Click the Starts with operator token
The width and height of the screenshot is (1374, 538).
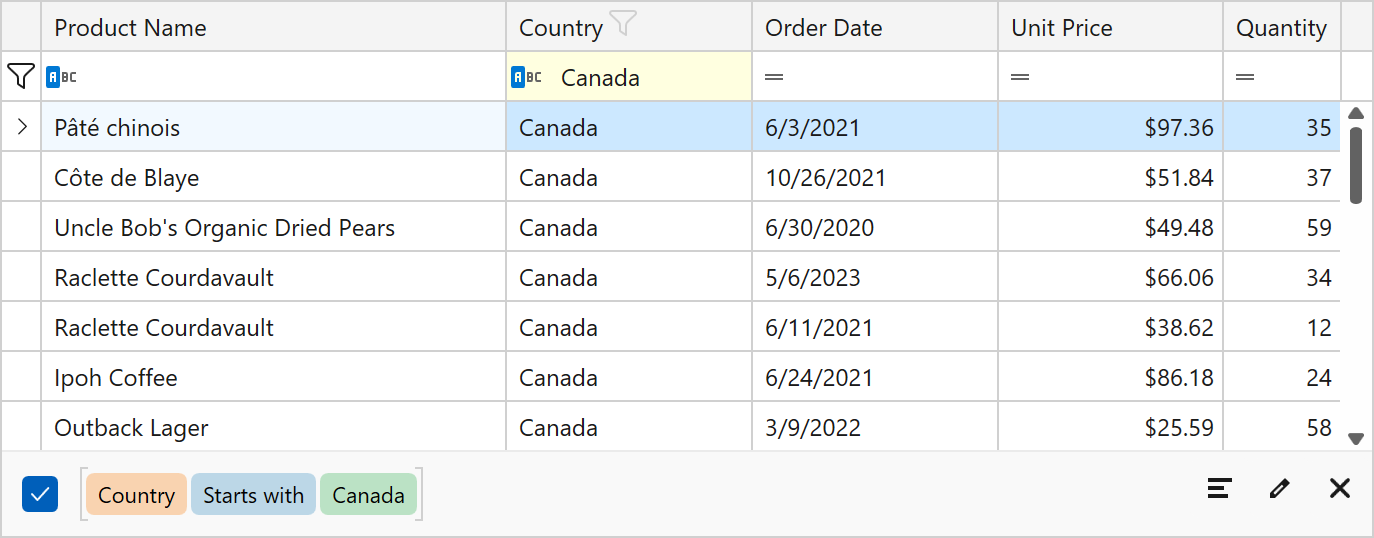253,495
